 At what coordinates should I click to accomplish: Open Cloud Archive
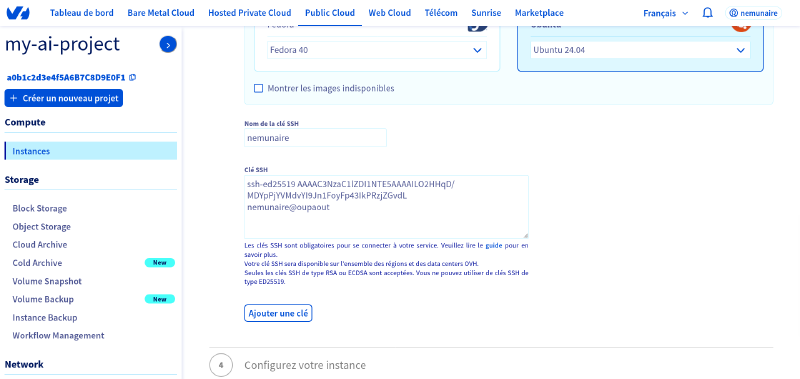pos(40,245)
